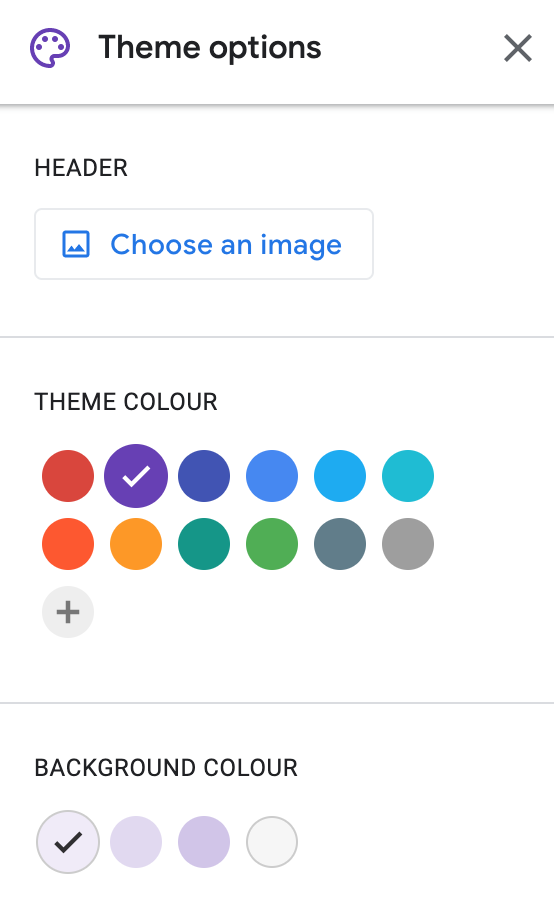Close the Theme options panel
The height and width of the screenshot is (910, 554).
pyautogui.click(x=517, y=48)
